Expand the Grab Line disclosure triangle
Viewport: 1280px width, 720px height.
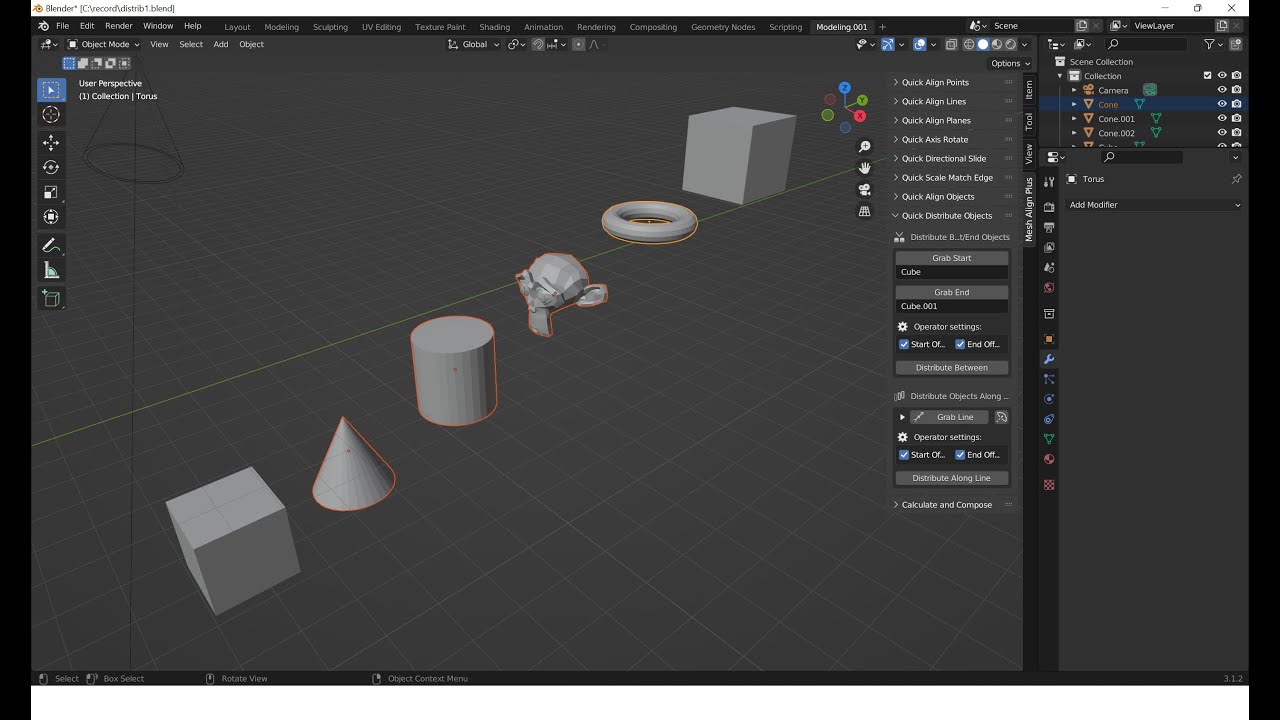[x=902, y=417]
